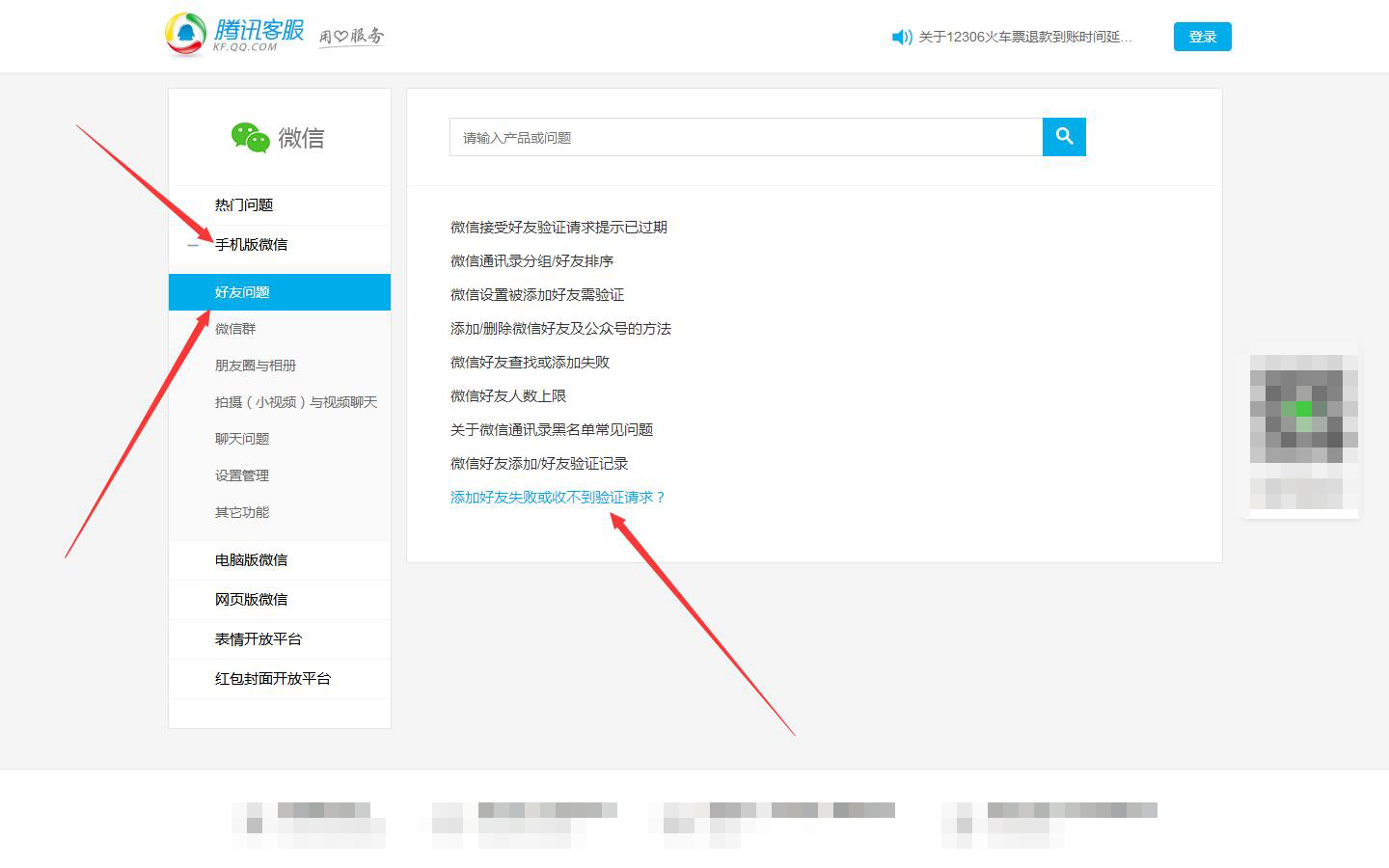1389x868 pixels.
Task: Collapse the 手机版微信 section using minus sign
Action: [x=193, y=245]
